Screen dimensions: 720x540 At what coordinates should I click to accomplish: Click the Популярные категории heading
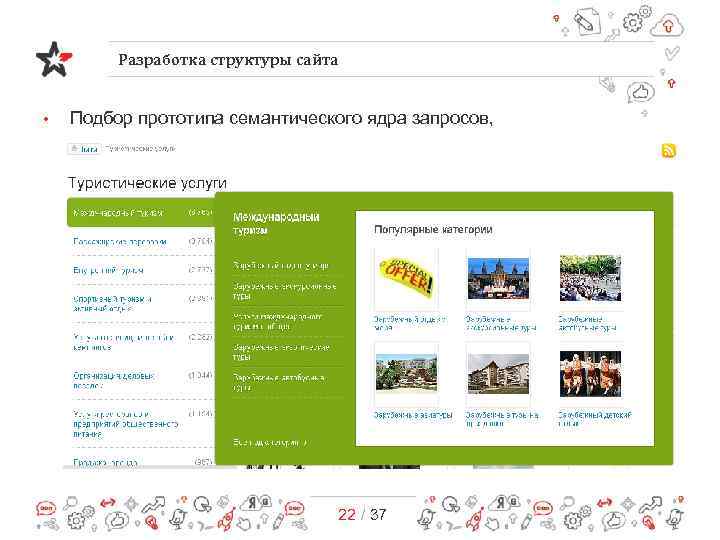pyautogui.click(x=433, y=229)
